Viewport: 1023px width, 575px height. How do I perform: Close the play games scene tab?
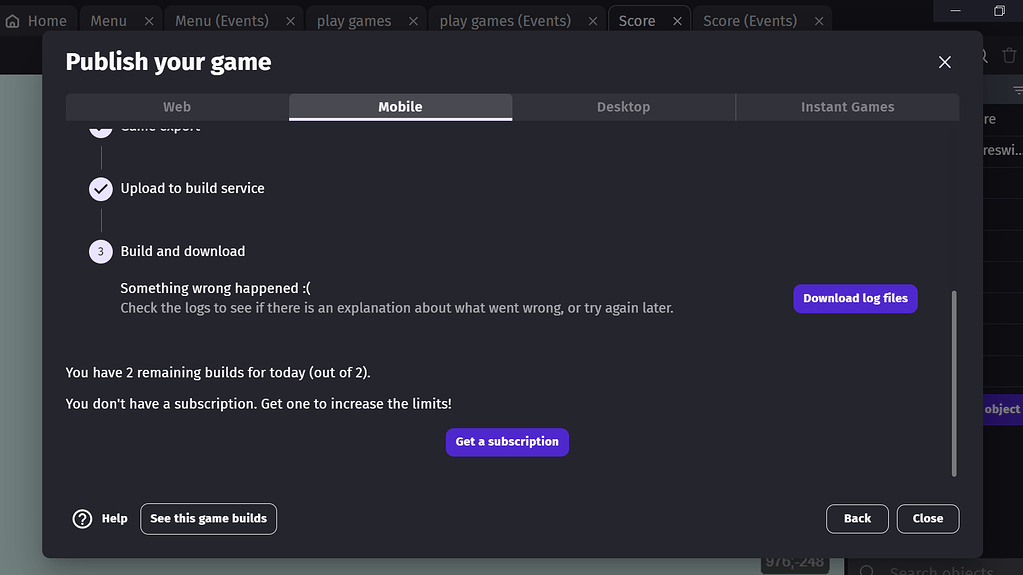pos(413,21)
